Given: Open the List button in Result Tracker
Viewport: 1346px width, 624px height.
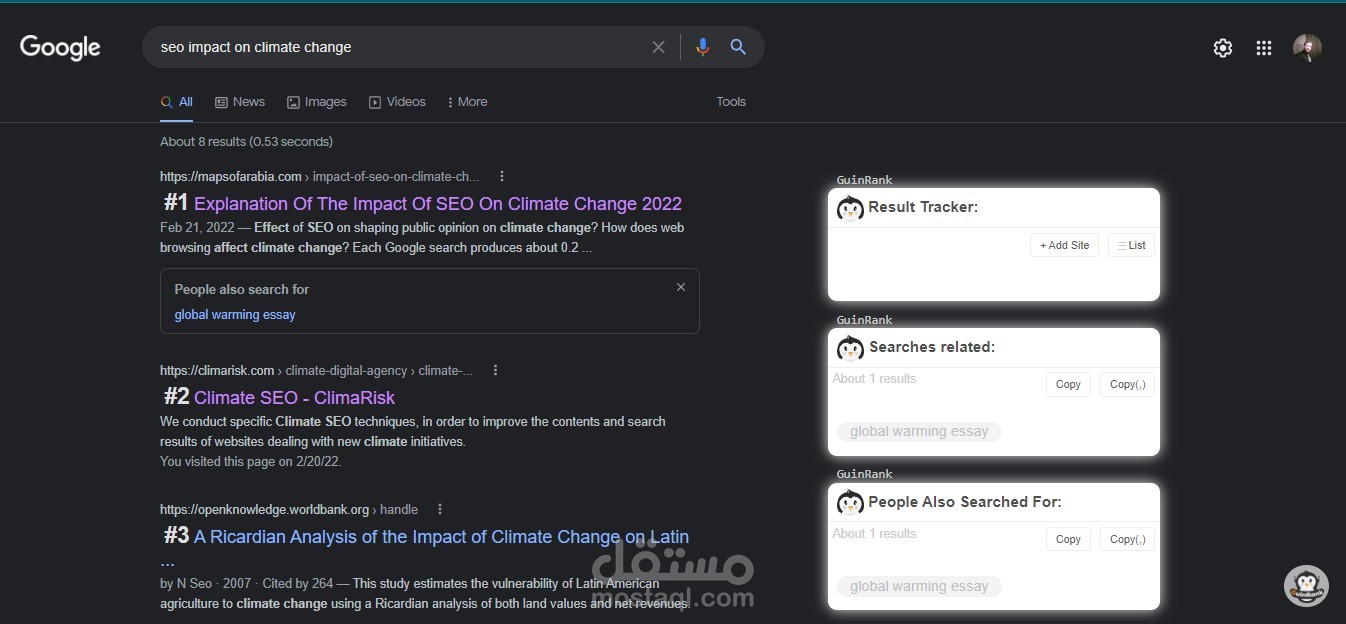Looking at the screenshot, I should (1131, 245).
